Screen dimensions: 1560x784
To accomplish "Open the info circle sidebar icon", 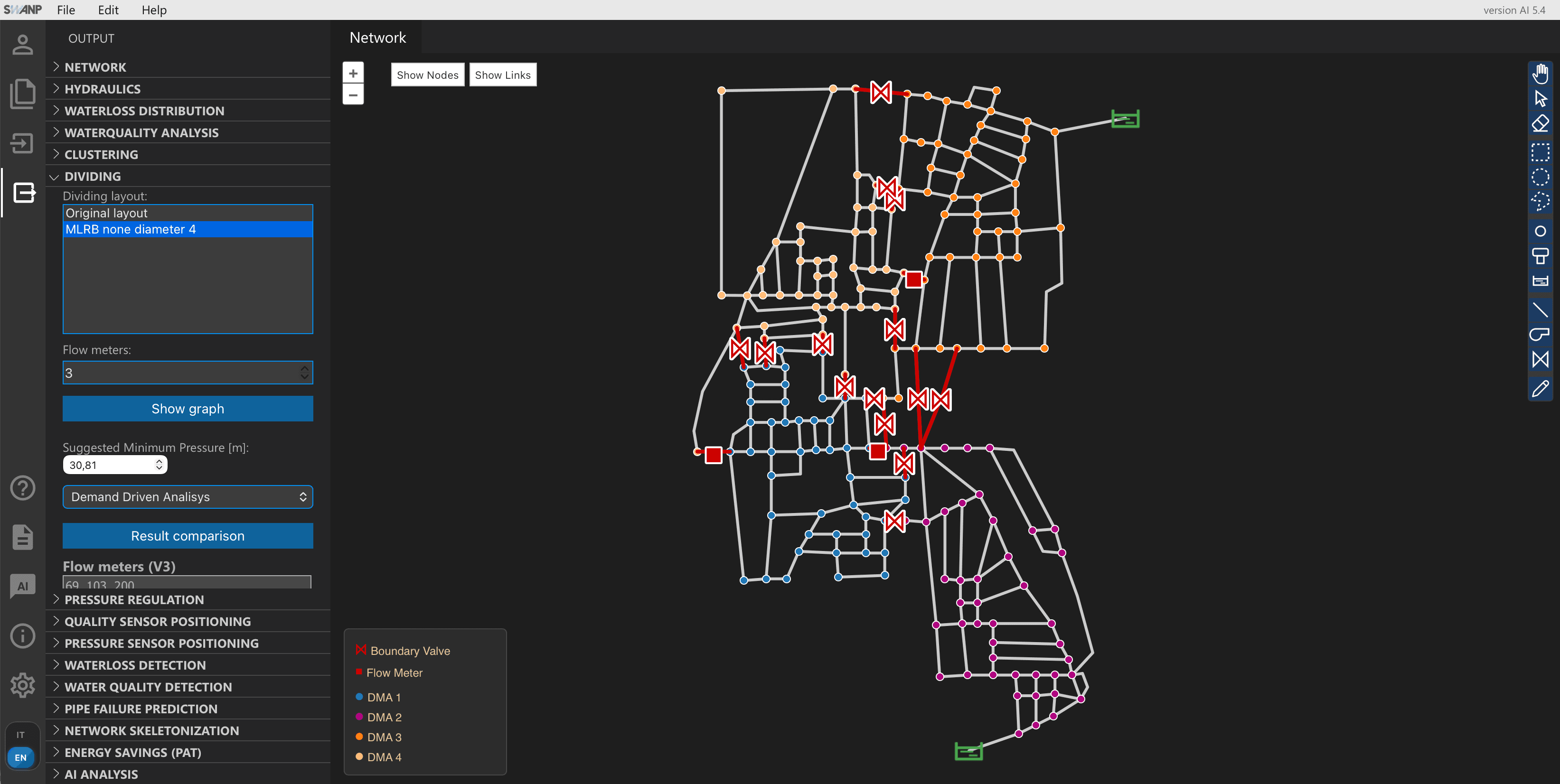I will [22, 635].
